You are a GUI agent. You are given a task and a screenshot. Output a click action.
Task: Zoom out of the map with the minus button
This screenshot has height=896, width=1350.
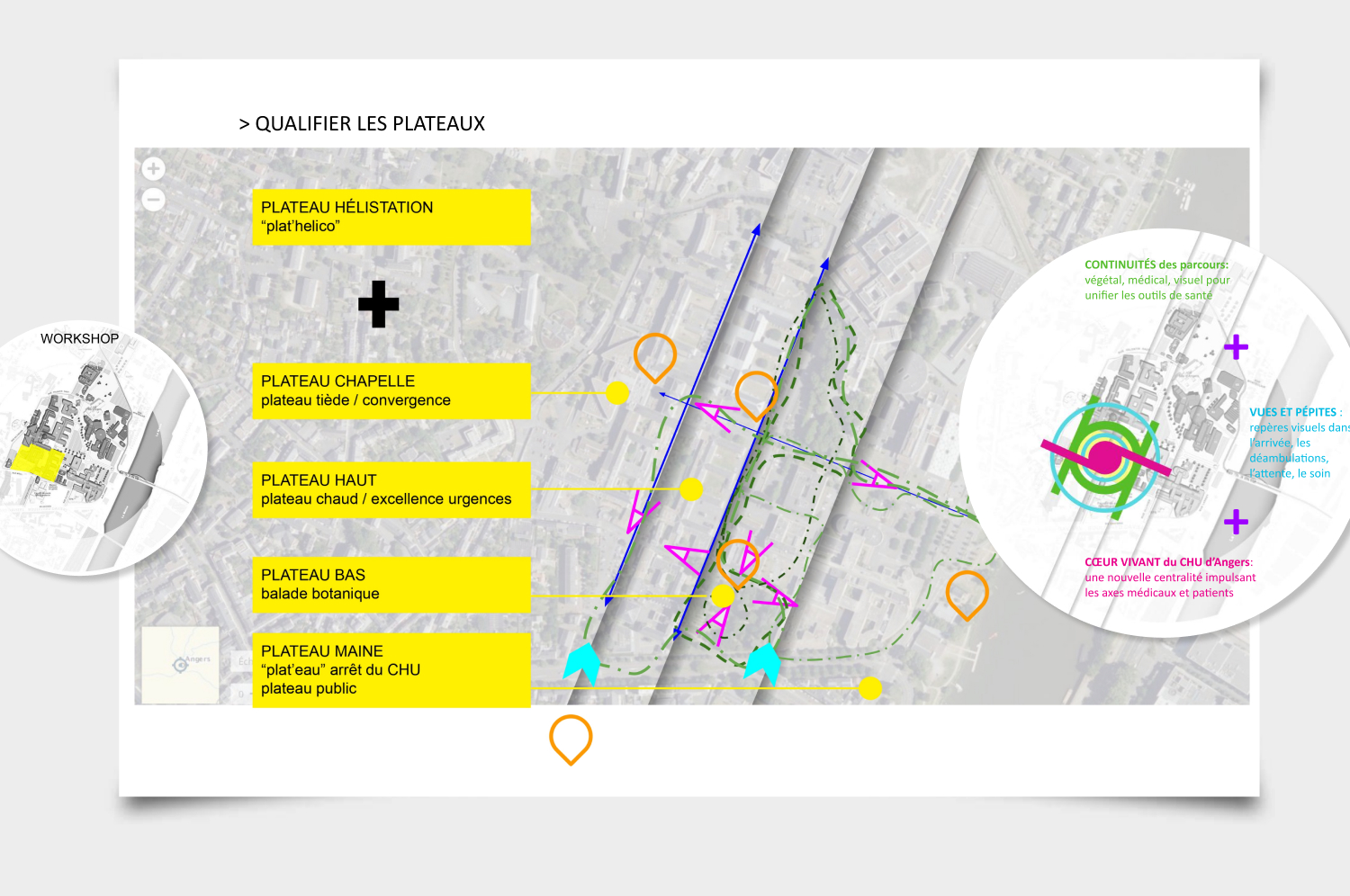(x=154, y=200)
